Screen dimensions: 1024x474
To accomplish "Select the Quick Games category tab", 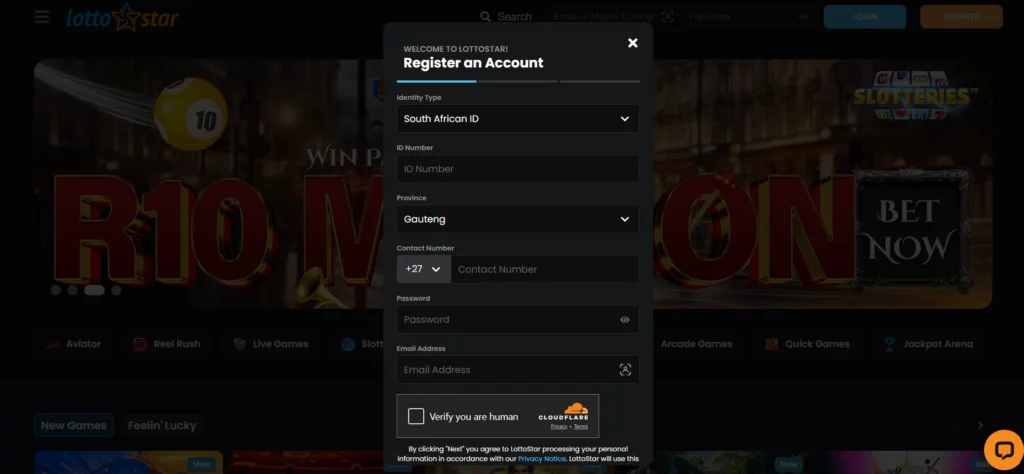I will click(x=808, y=344).
